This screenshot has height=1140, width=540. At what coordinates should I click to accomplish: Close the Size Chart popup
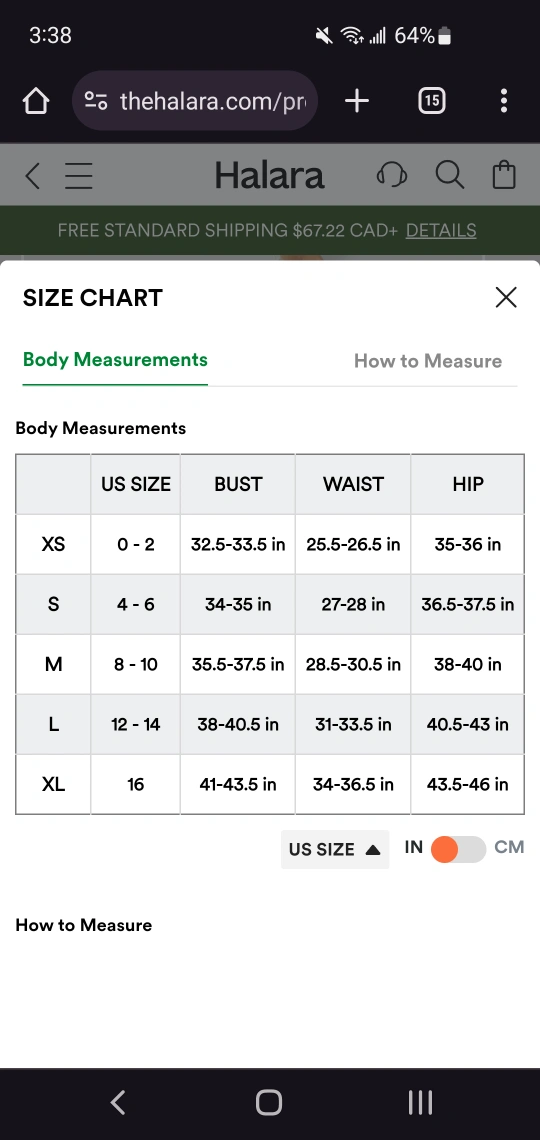pyautogui.click(x=506, y=297)
